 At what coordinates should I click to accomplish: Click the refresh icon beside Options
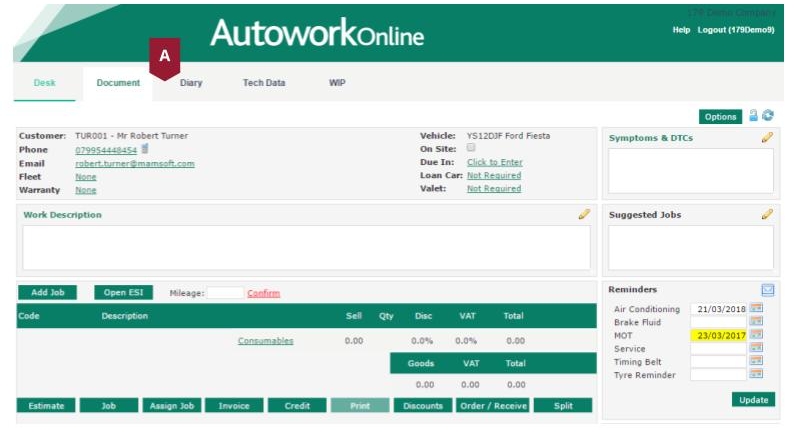pos(768,116)
